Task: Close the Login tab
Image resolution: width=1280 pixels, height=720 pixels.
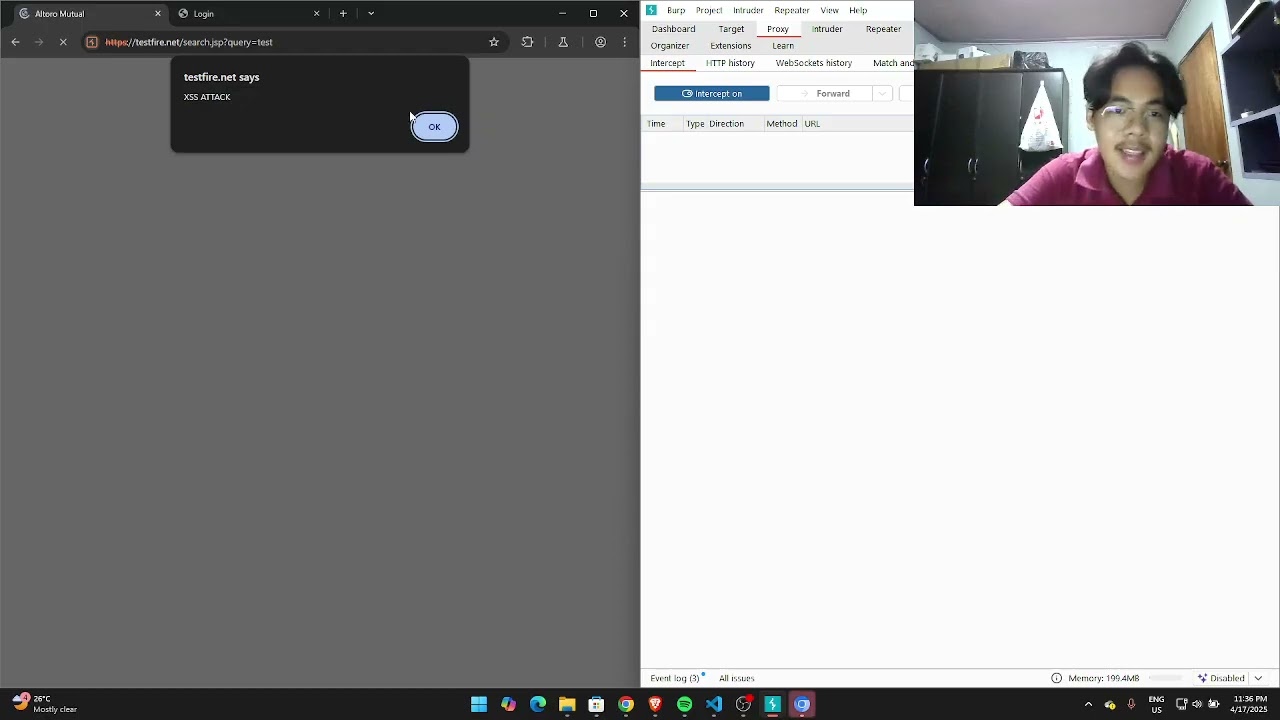Action: coord(317,14)
